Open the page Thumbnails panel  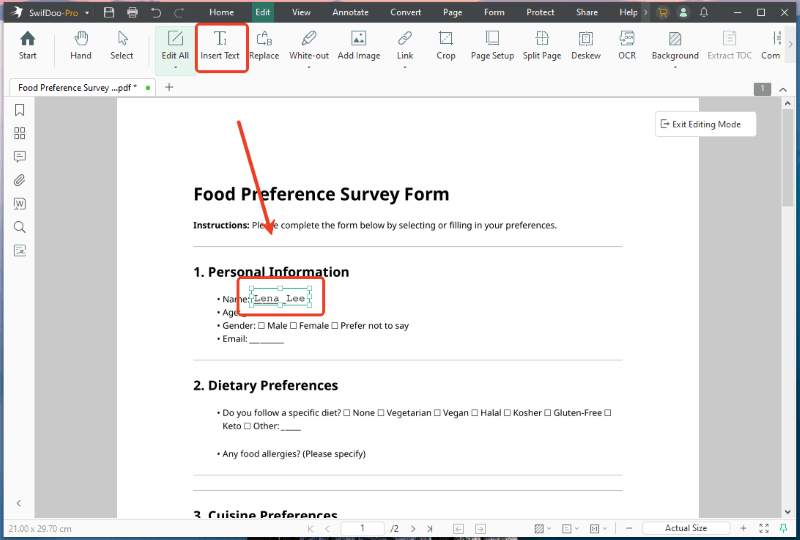click(19, 133)
